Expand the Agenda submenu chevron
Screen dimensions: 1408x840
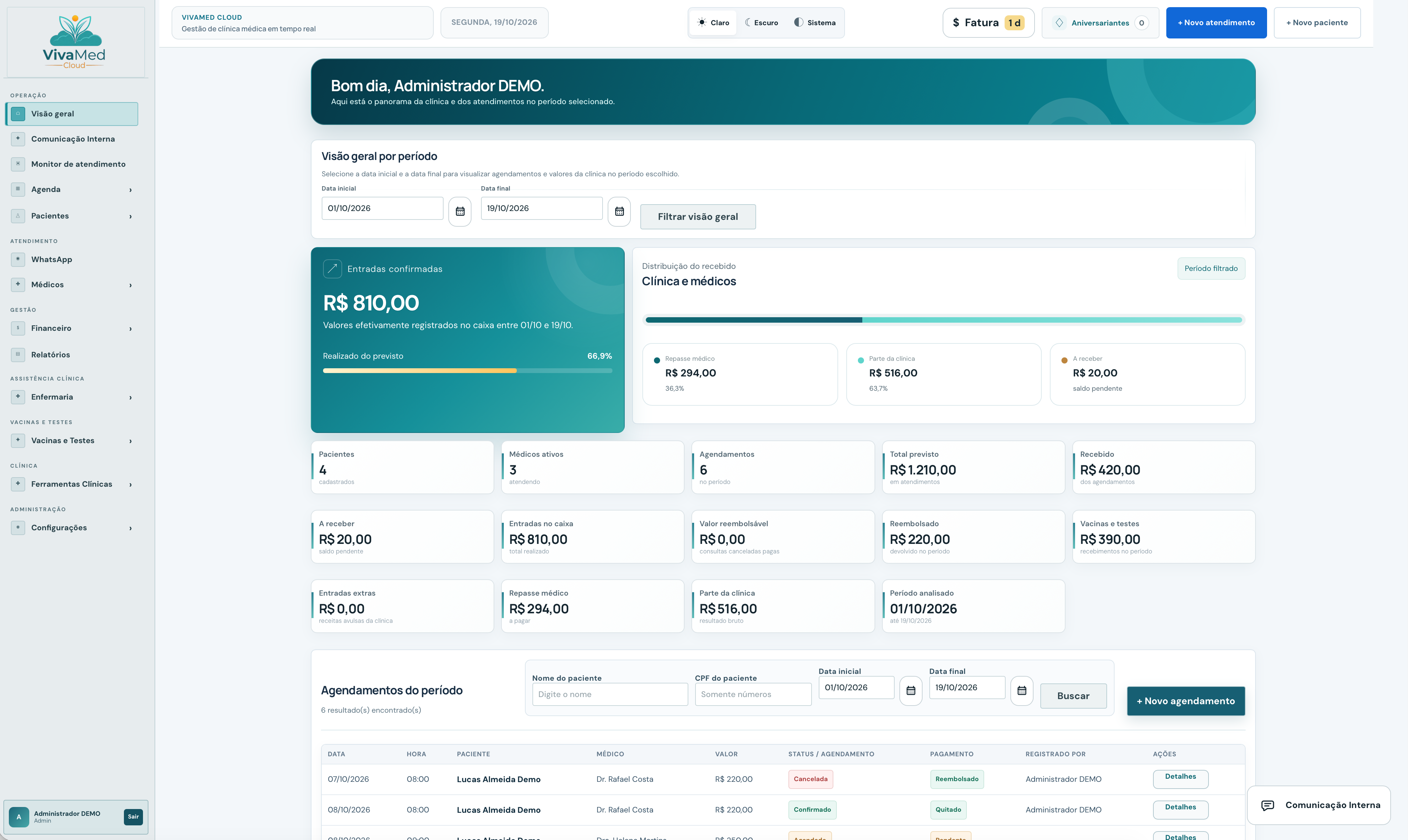click(130, 190)
